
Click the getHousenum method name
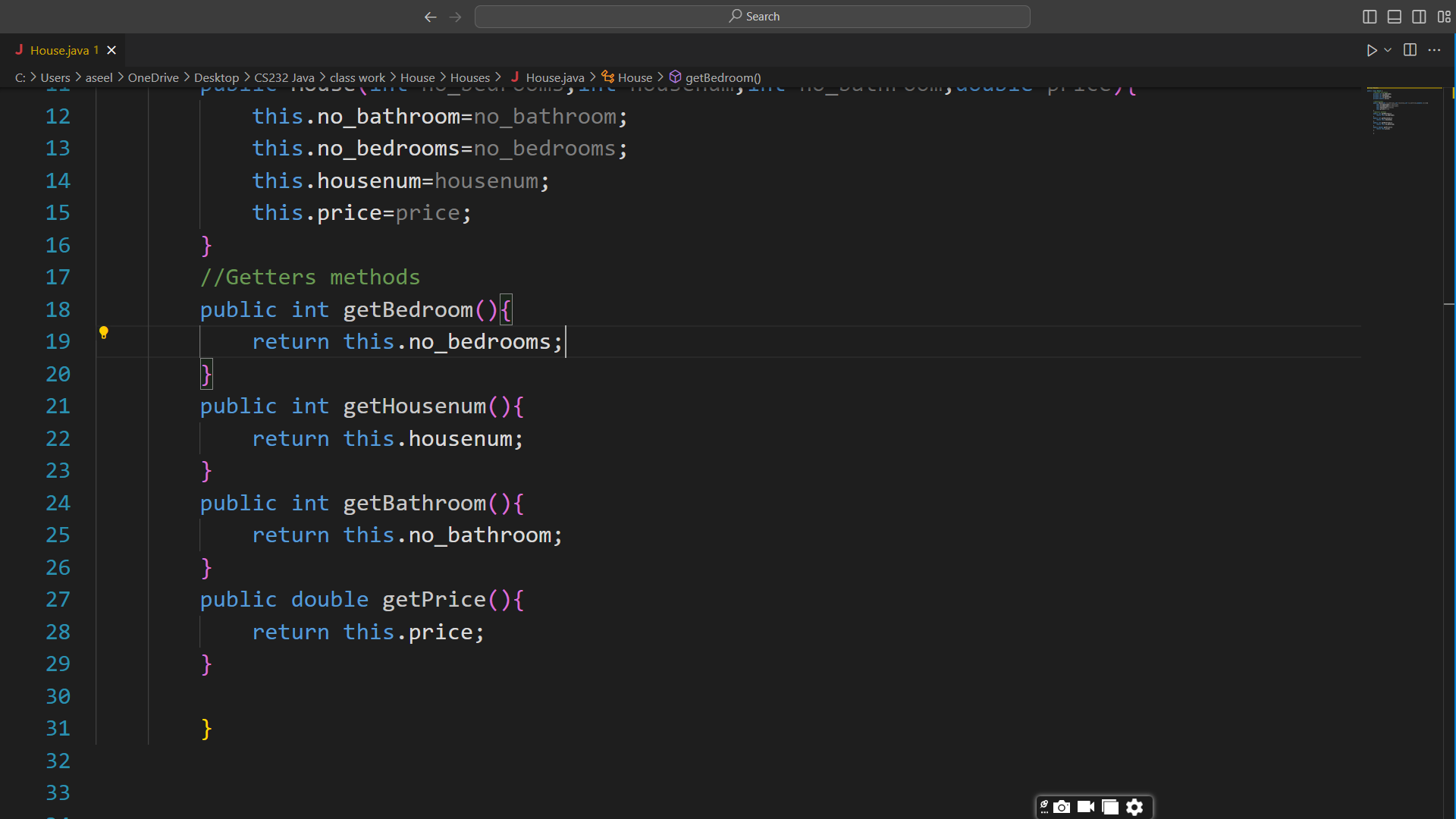click(x=415, y=406)
